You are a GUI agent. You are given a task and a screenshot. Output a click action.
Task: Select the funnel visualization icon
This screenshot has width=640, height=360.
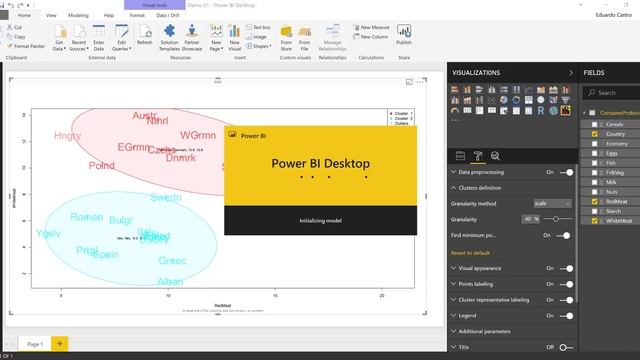[565, 100]
